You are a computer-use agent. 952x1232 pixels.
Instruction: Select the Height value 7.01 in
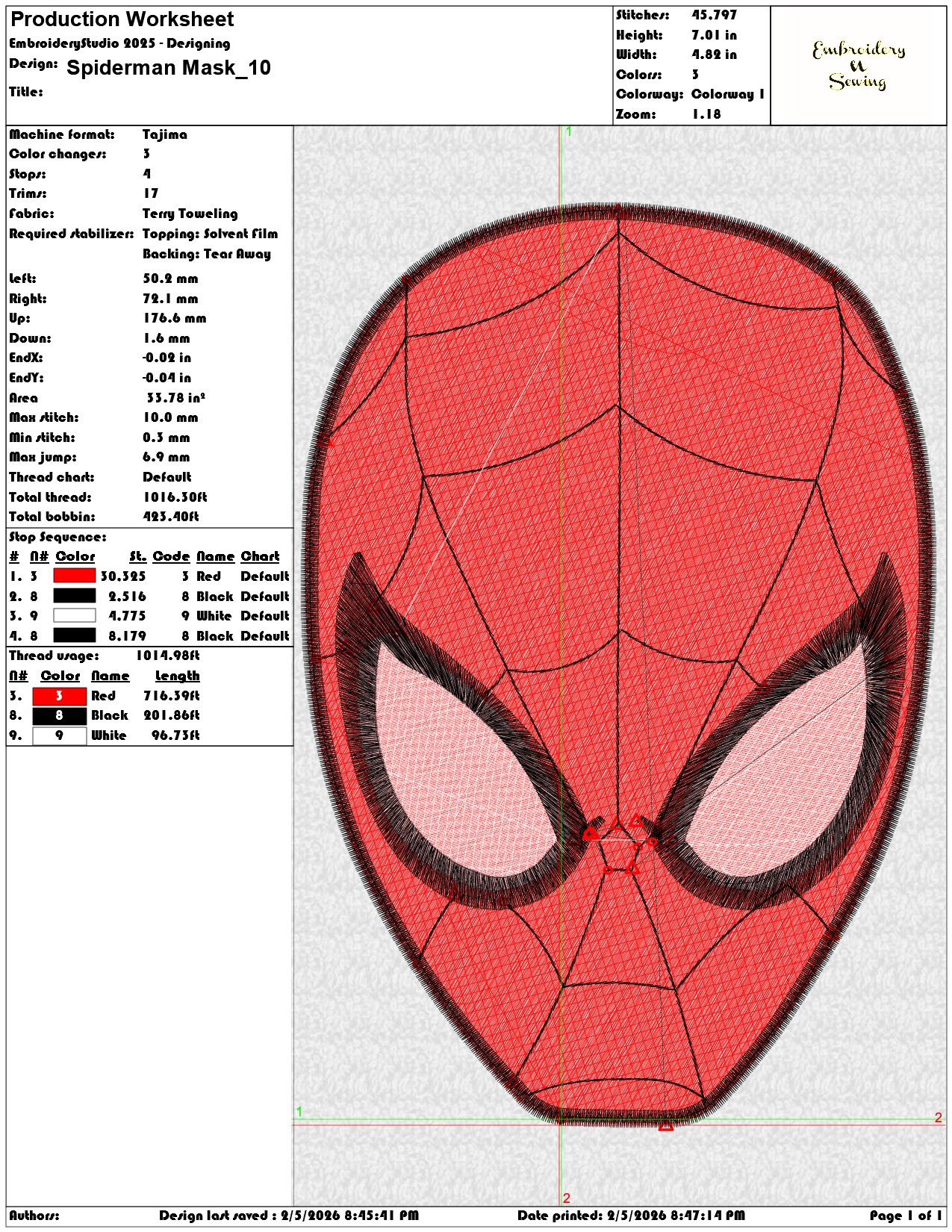pos(714,35)
